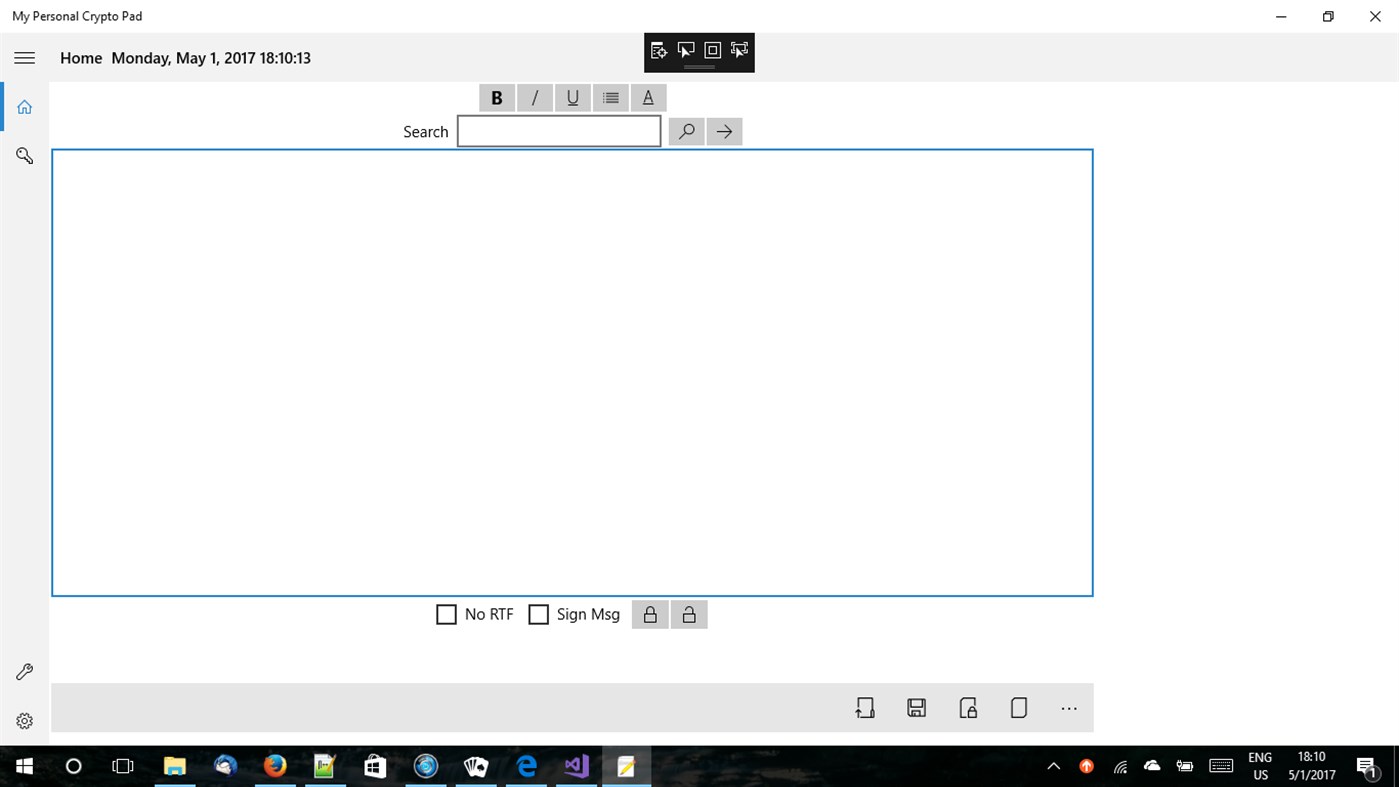
Task: Open app settings with the gear sidebar icon
Action: [24, 720]
